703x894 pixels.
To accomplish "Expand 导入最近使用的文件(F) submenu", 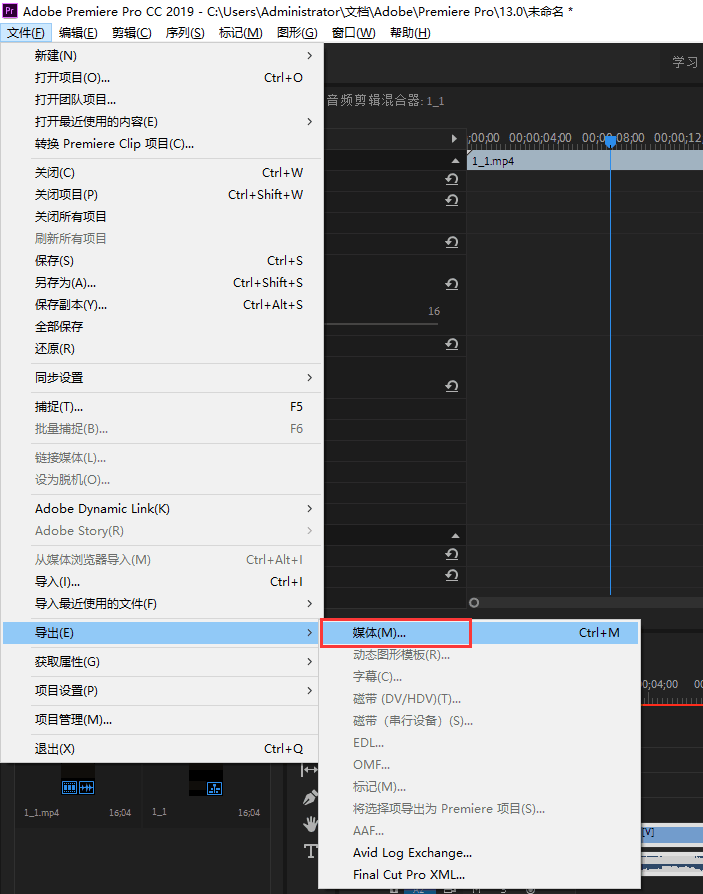I will 161,603.
